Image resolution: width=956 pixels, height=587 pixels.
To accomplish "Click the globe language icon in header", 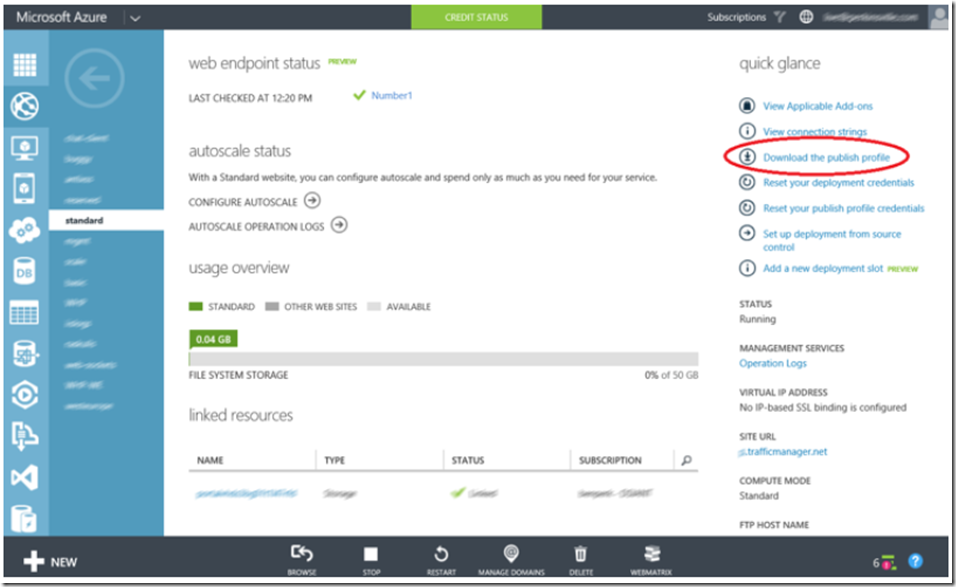I will pyautogui.click(x=806, y=17).
